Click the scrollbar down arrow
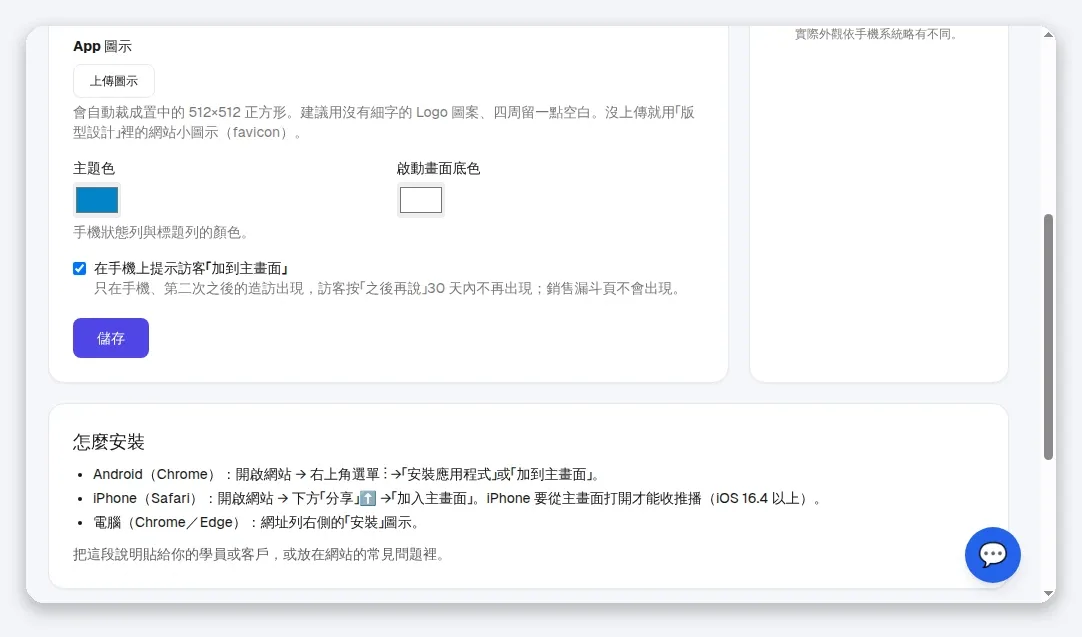This screenshot has width=1082, height=637. [x=1049, y=594]
